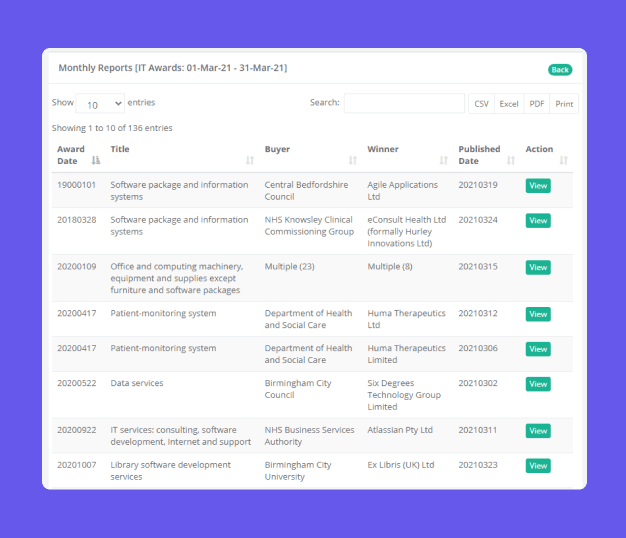This screenshot has width=626, height=538.
Task: Click the Action column sort icon
Action: (x=563, y=160)
